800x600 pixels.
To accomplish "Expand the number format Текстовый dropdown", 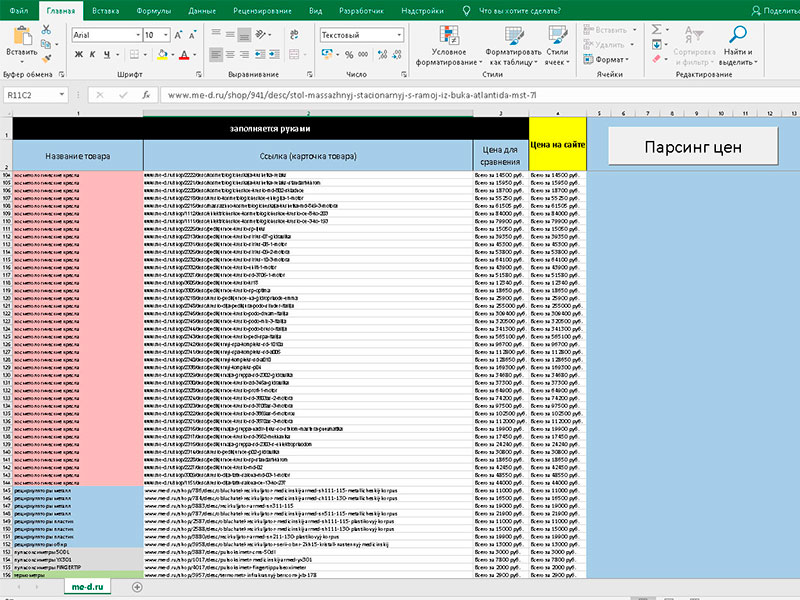I will (x=399, y=35).
